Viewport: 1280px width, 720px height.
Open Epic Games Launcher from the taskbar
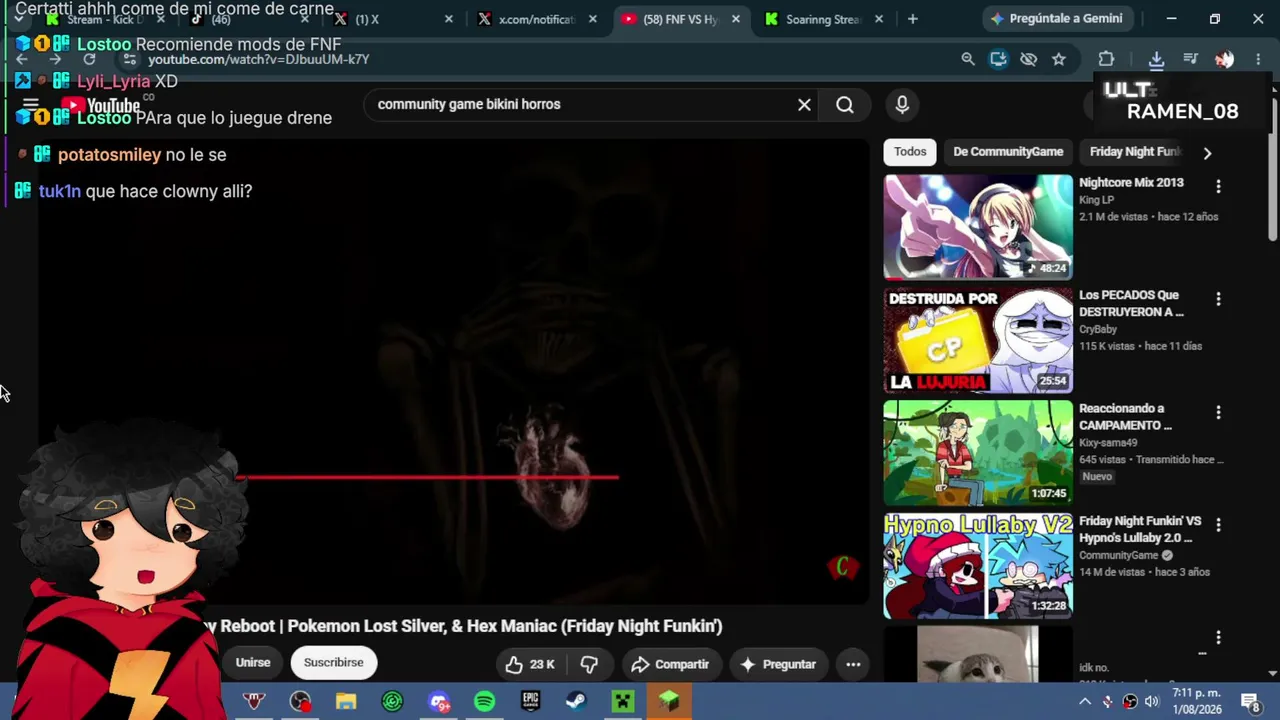(530, 702)
